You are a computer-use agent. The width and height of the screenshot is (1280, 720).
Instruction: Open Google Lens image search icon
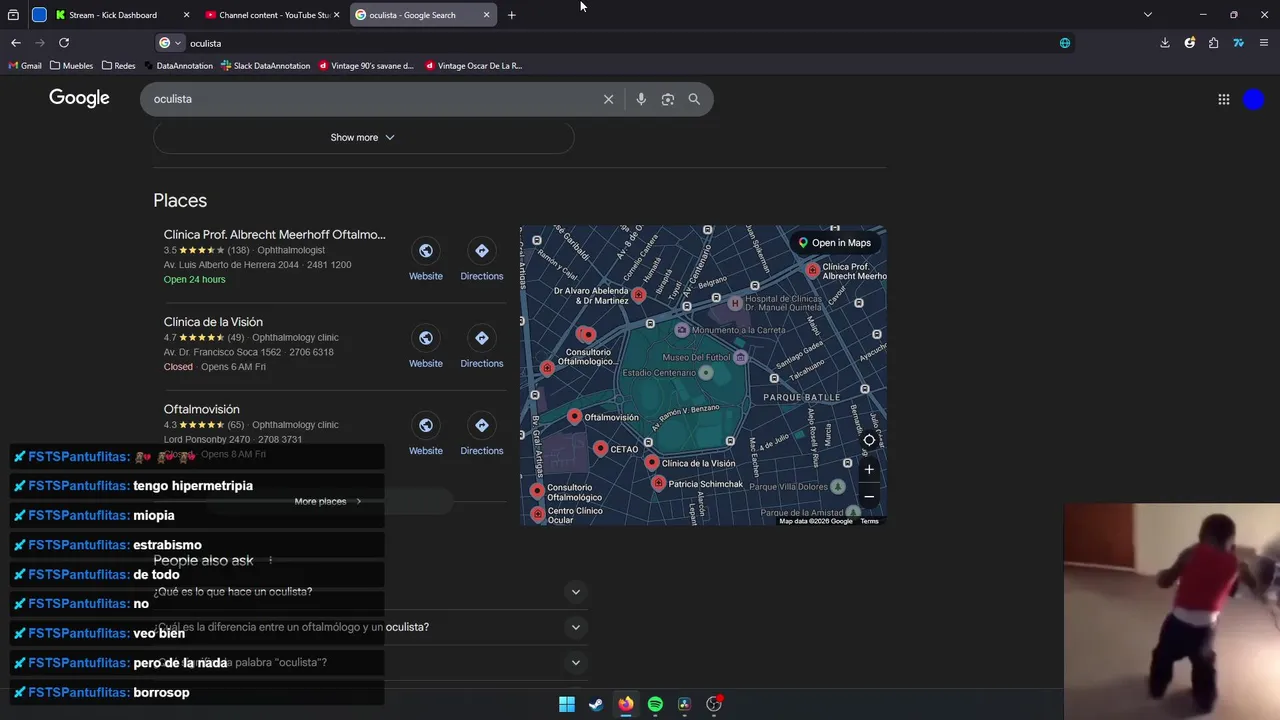[x=668, y=99]
